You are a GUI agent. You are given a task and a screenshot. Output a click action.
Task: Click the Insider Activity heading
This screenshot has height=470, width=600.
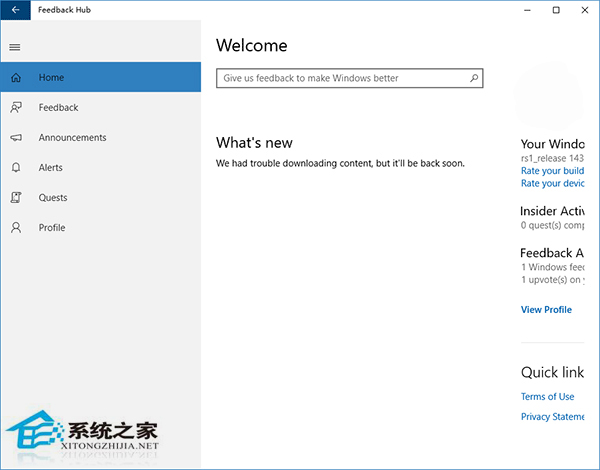tap(552, 211)
